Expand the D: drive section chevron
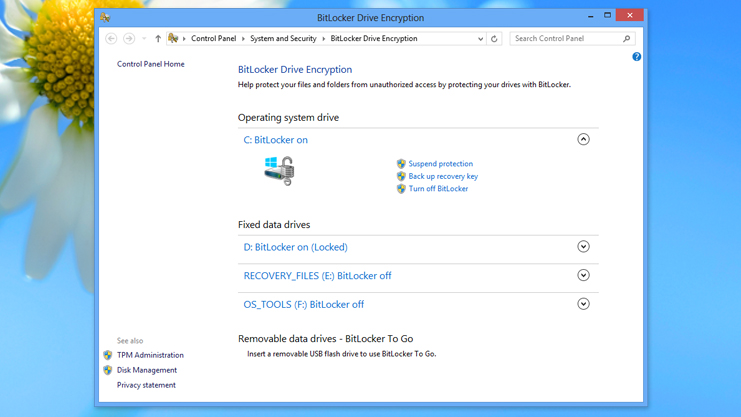Screen dimensions: 741x417 click(583, 246)
